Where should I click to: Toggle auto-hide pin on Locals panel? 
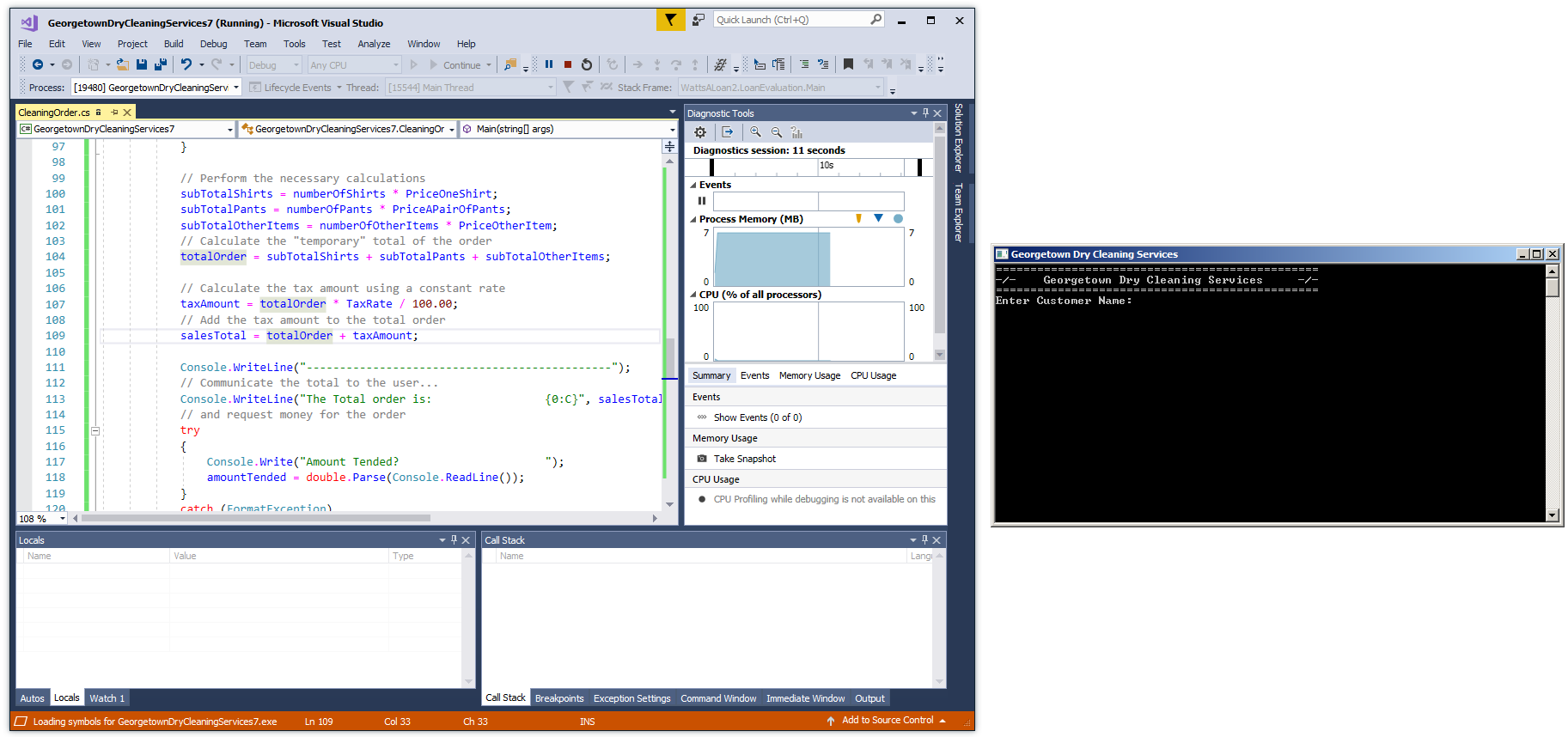455,540
